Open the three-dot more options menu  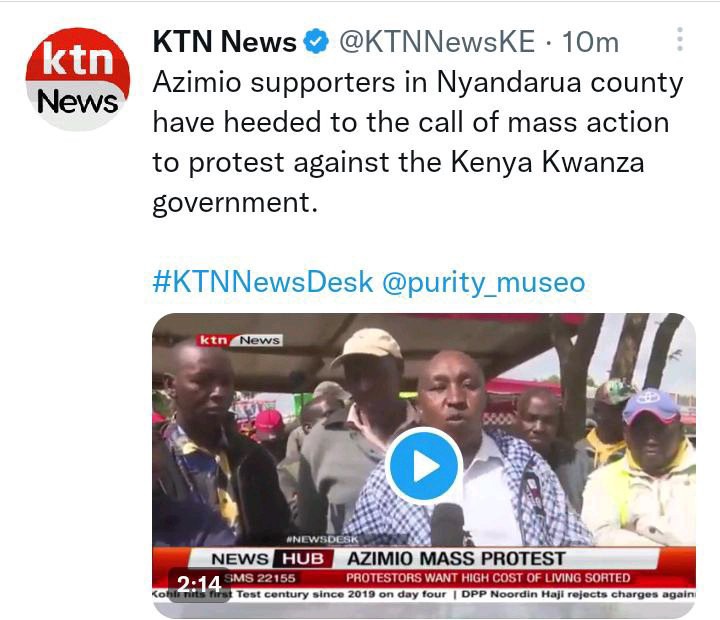(680, 39)
